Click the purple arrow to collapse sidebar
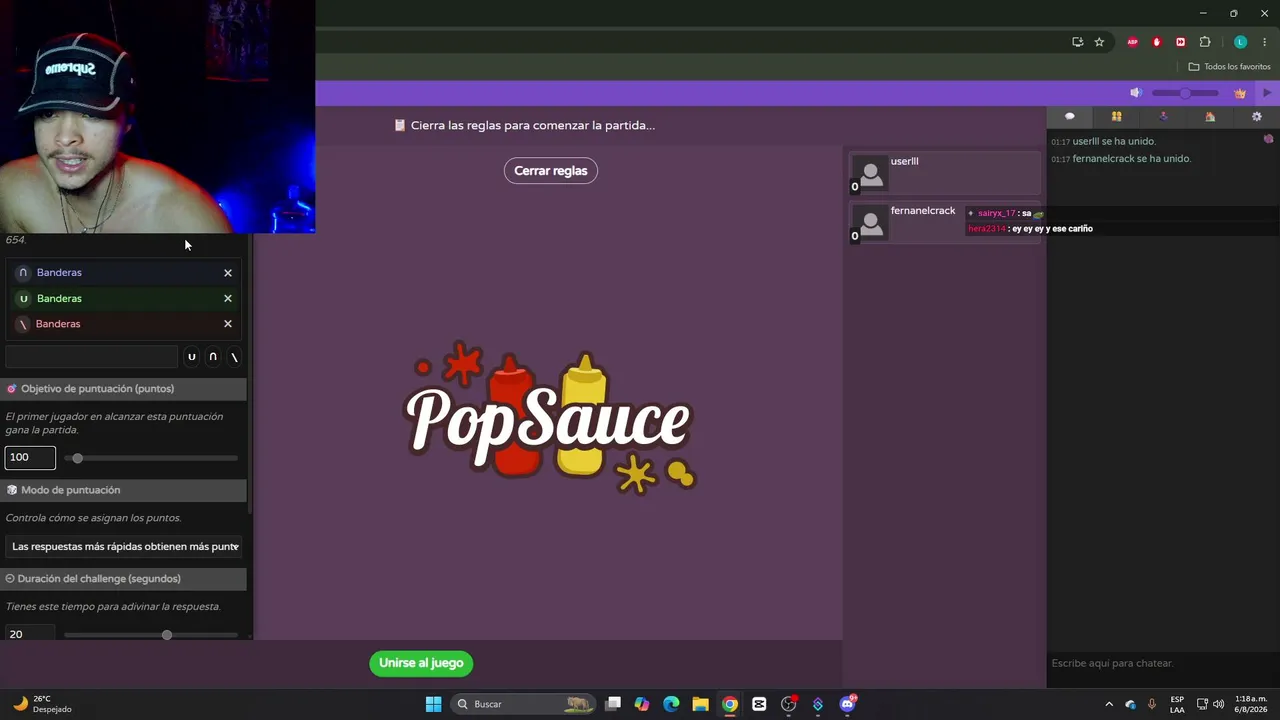The height and width of the screenshot is (720, 1280). tap(1267, 93)
